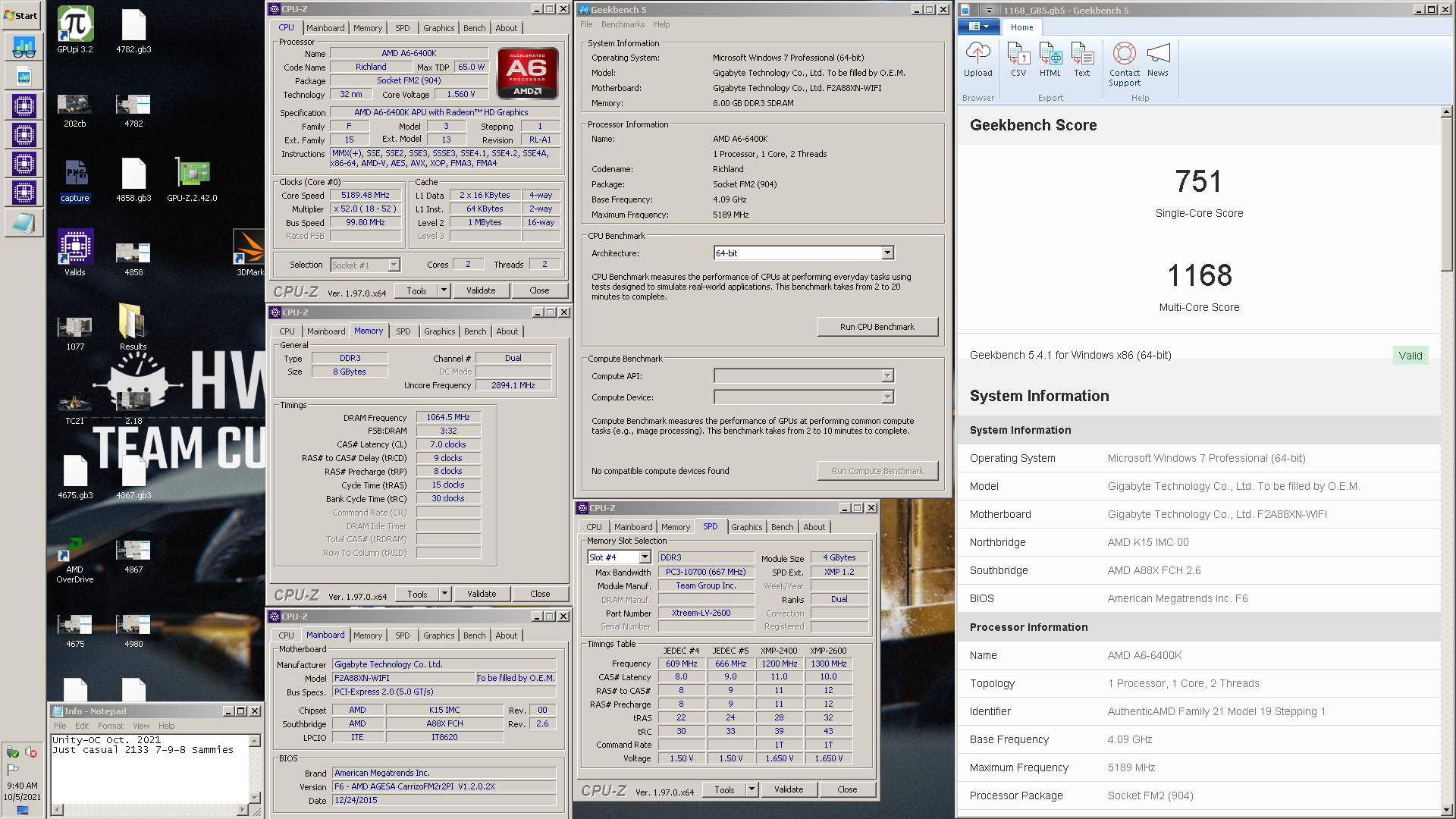Viewport: 1456px width, 819px height.
Task: Launch 3DMark desktop shortcut
Action: [x=249, y=253]
